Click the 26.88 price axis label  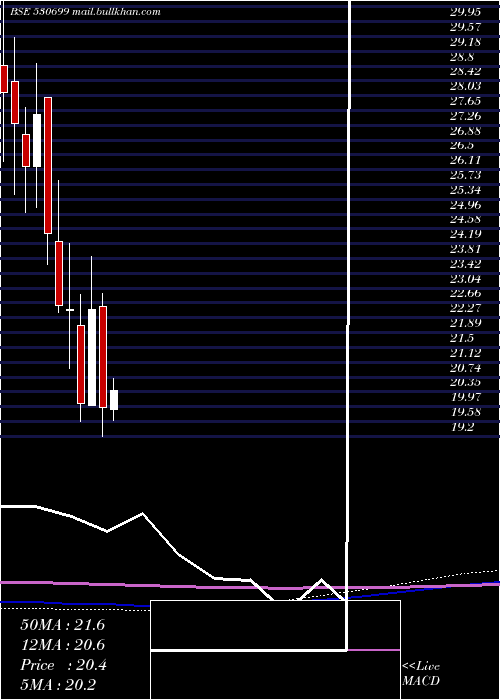pyautogui.click(x=465, y=131)
